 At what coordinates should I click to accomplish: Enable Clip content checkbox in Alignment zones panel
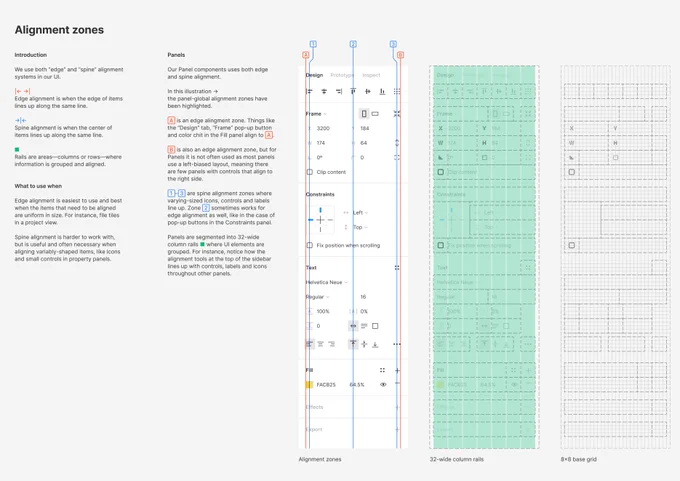[x=310, y=172]
